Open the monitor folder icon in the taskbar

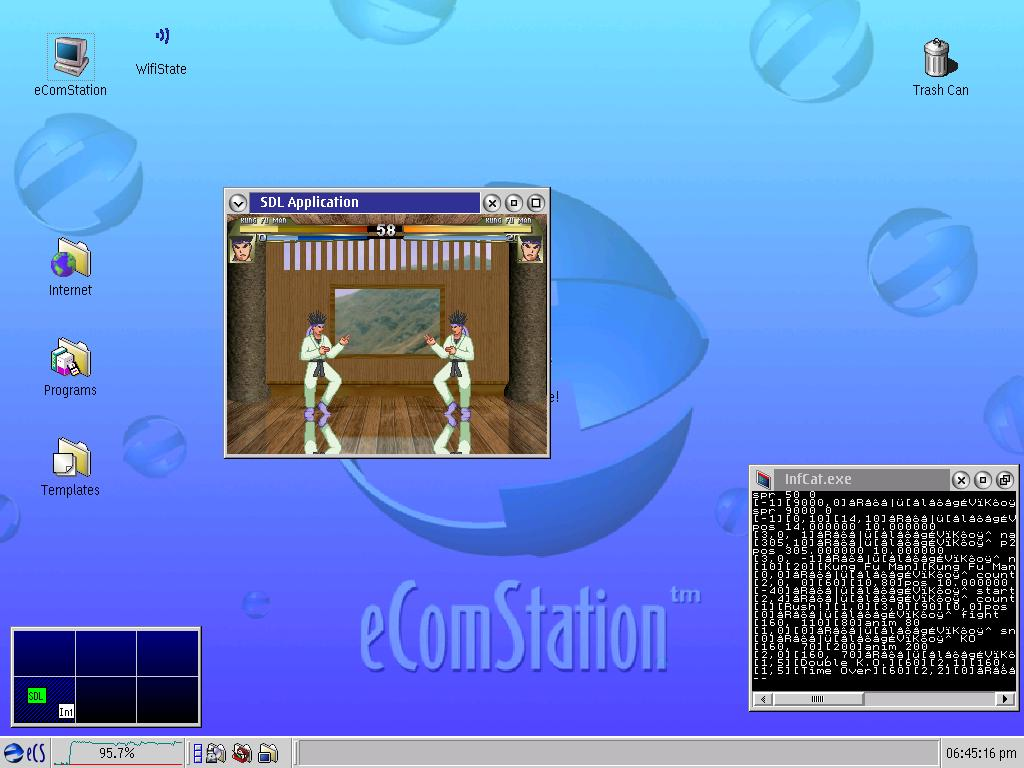point(268,754)
